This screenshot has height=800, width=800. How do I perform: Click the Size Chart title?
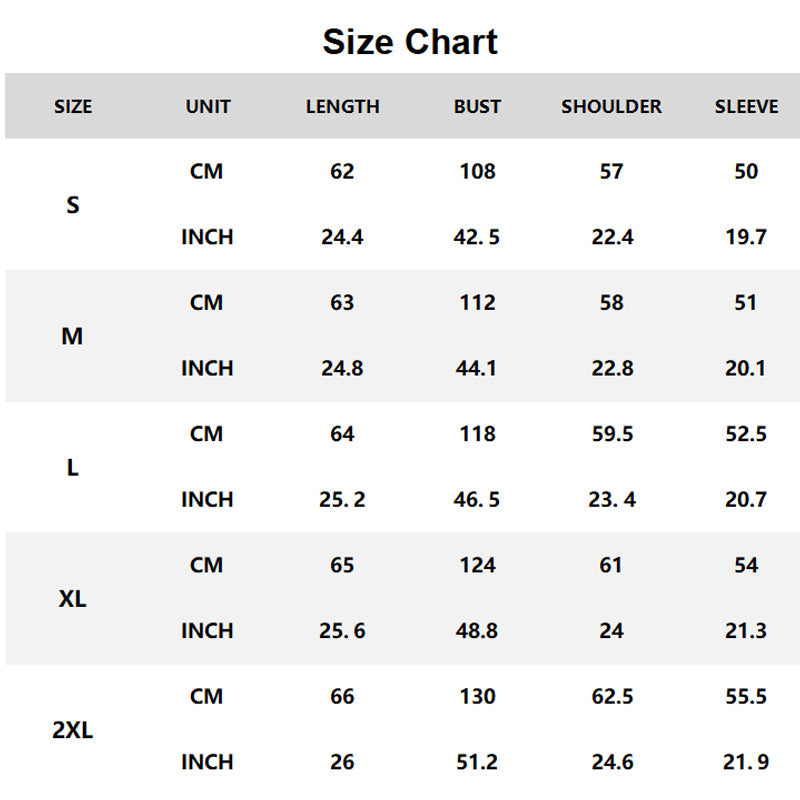410,42
